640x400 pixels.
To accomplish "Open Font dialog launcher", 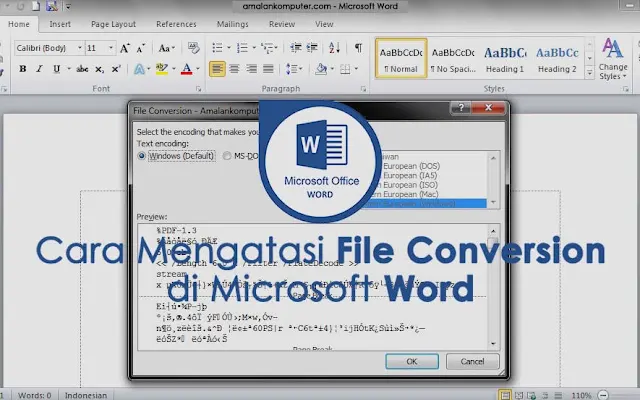I will pos(199,89).
